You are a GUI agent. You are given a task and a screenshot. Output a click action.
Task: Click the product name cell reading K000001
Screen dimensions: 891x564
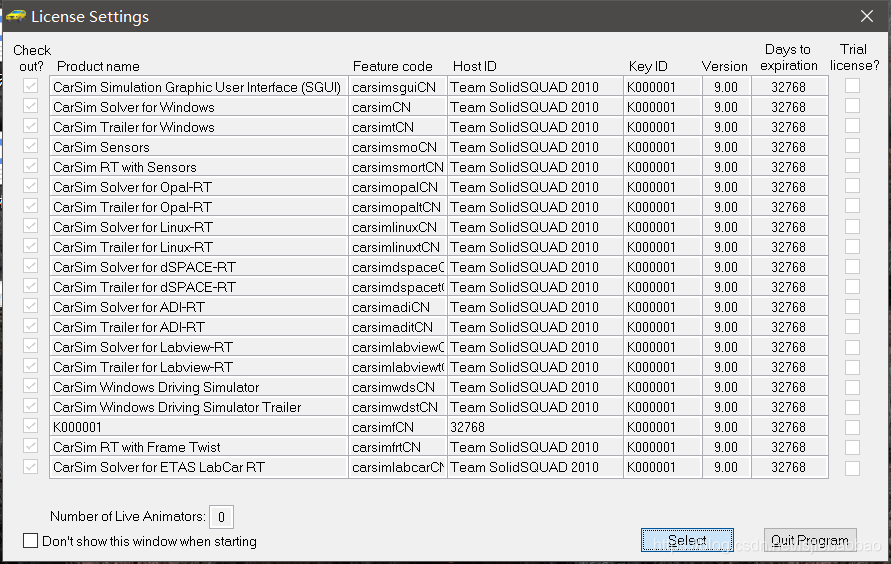pyautogui.click(x=199, y=427)
